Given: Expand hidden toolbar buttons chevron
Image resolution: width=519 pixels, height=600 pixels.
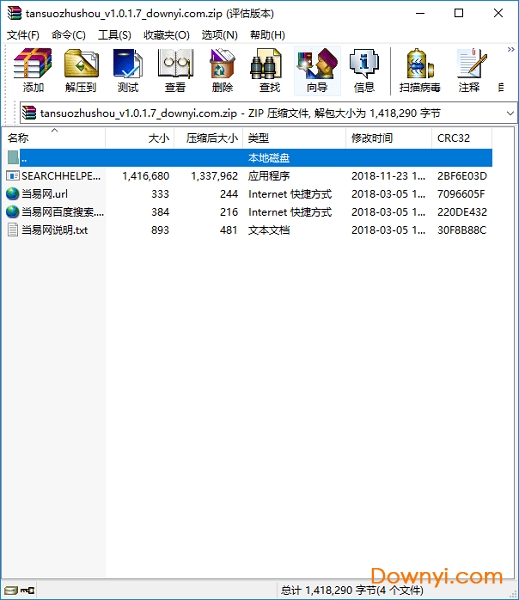Looking at the screenshot, I should (x=511, y=50).
